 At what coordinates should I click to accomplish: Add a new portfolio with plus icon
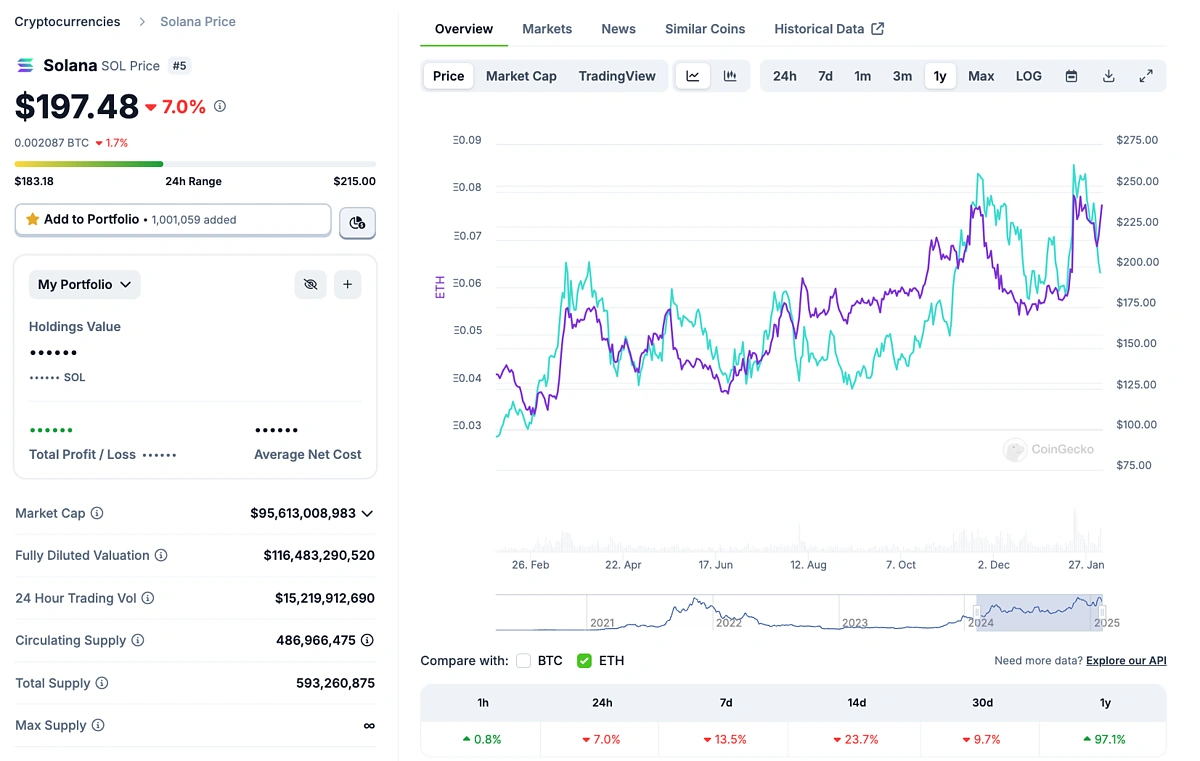tap(347, 284)
